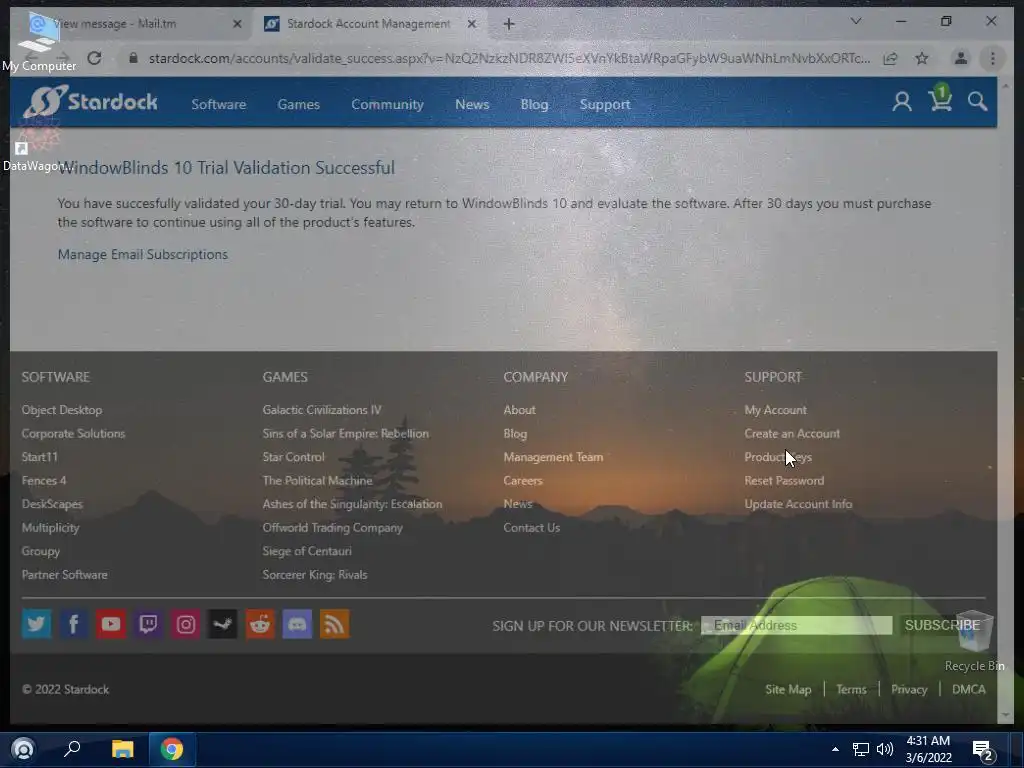Viewport: 1024px width, 768px height.
Task: Open the Stardock account user icon
Action: point(902,102)
